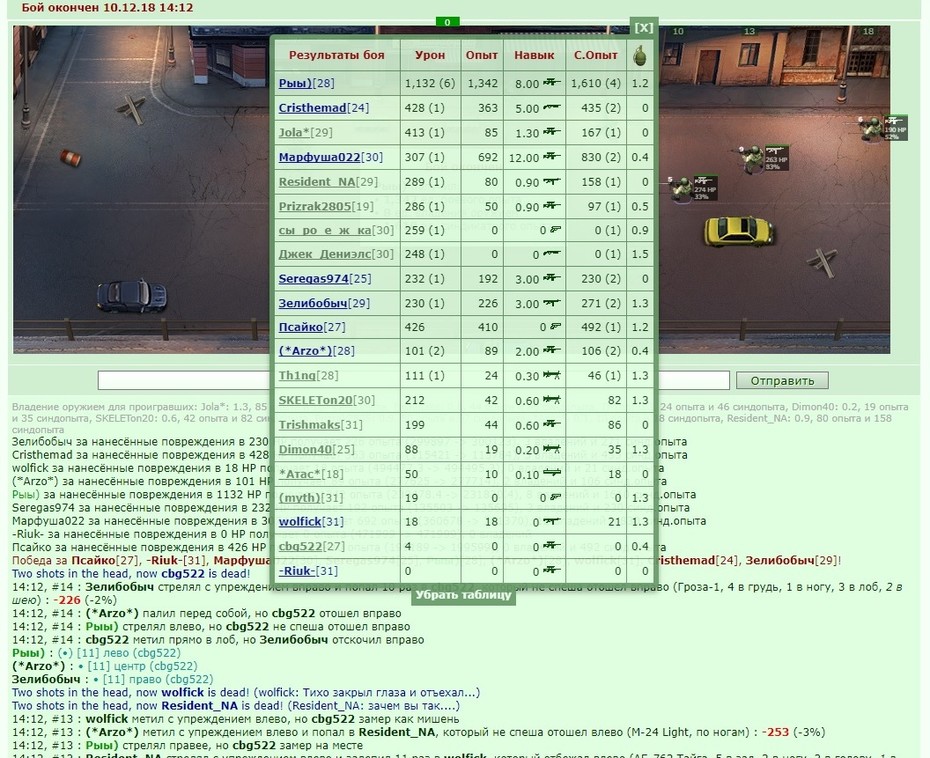Screen dimensions: 930x758
Task: Click the weapon icon in the Th1ng row
Action: [x=552, y=375]
